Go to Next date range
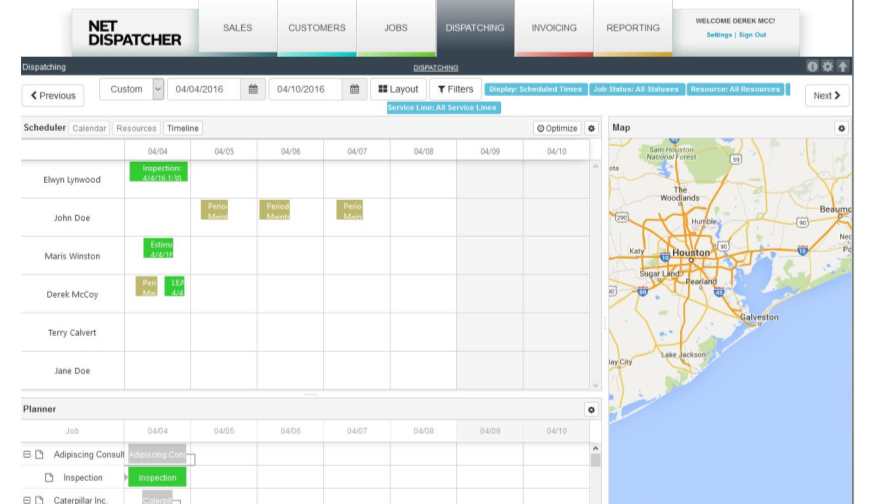Image resolution: width=896 pixels, height=504 pixels. point(827,95)
